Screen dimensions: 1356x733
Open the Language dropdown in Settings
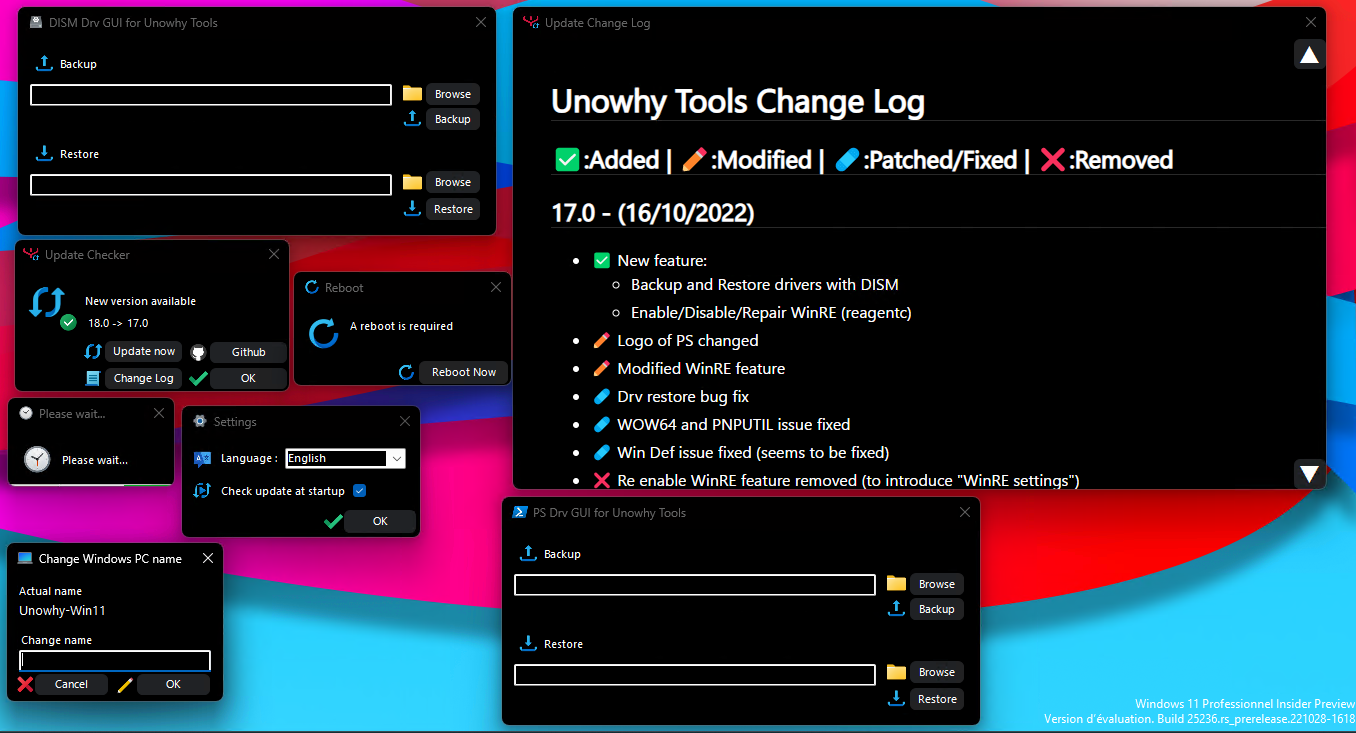click(397, 458)
